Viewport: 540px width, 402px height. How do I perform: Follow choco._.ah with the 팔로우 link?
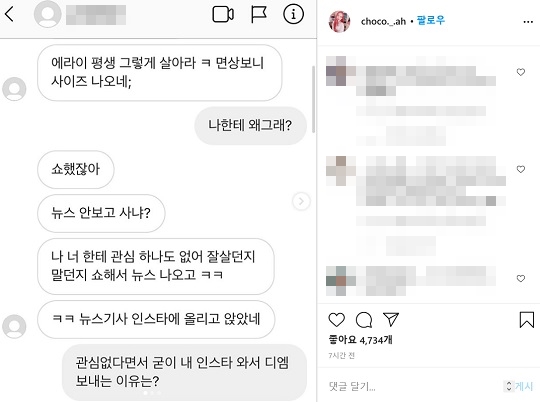430,20
